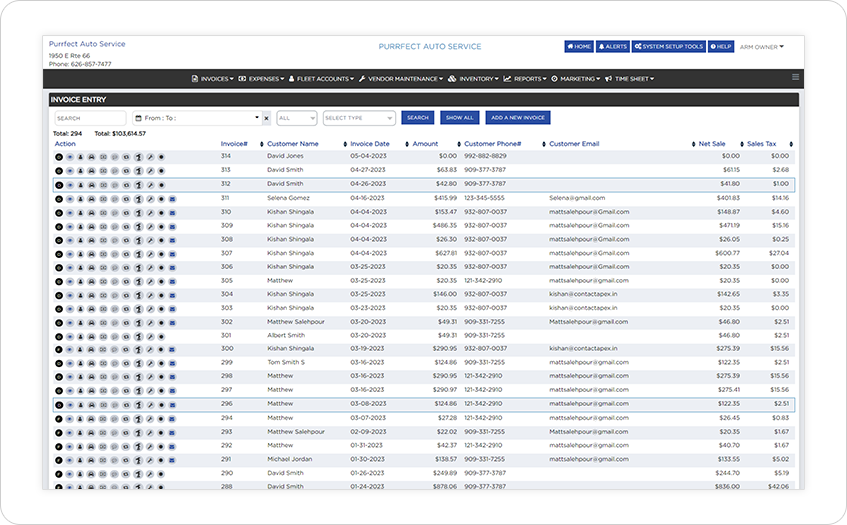Click the black circle first icon for invoice 307
The height and width of the screenshot is (525, 847).
point(59,254)
